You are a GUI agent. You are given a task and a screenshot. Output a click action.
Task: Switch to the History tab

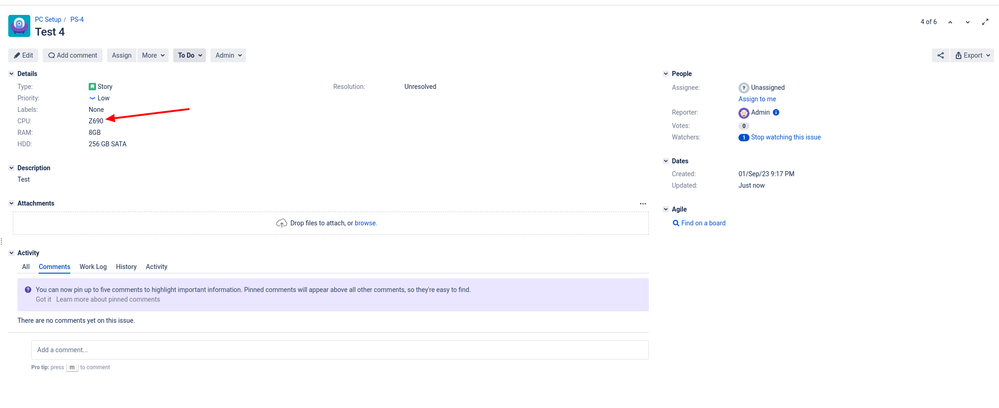126,266
